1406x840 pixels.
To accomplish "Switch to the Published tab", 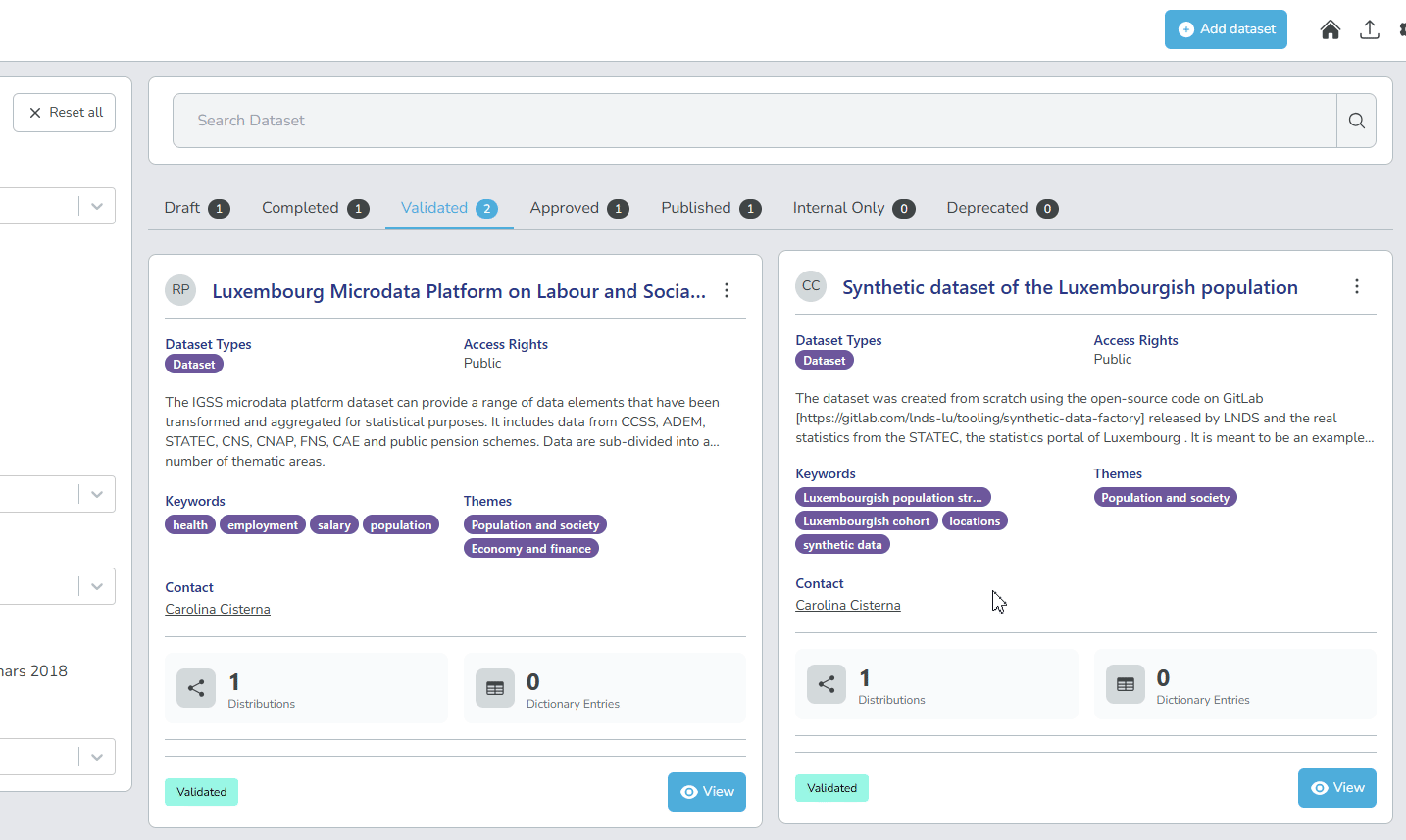I will pyautogui.click(x=710, y=208).
